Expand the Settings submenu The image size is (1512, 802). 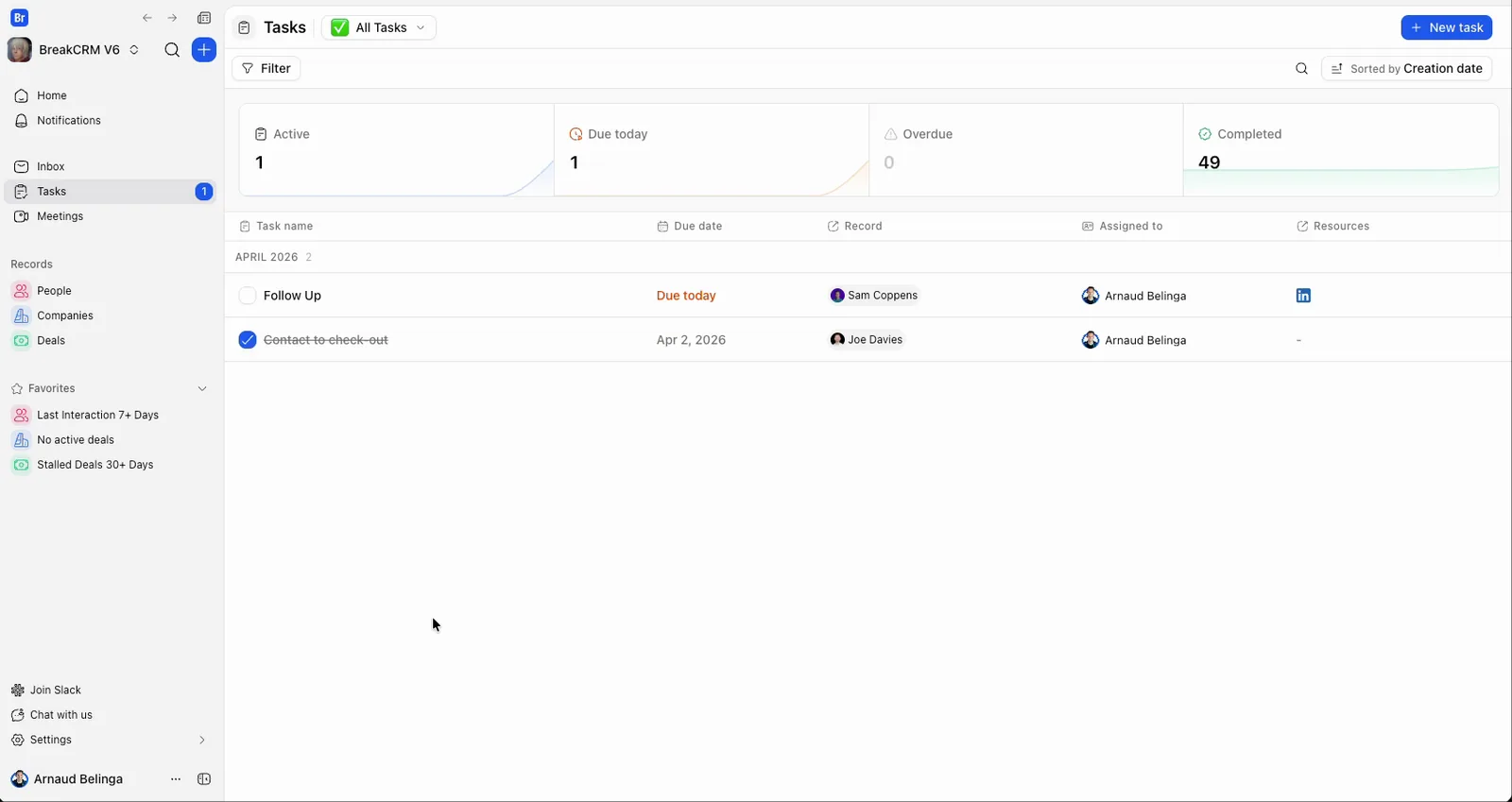click(202, 741)
